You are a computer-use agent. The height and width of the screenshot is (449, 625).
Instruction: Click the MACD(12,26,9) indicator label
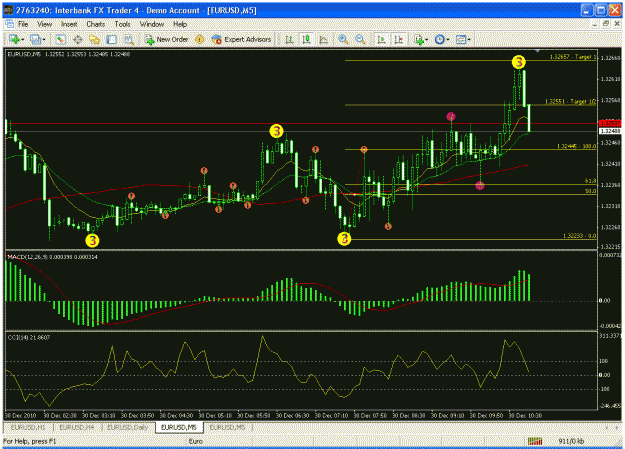(x=52, y=257)
